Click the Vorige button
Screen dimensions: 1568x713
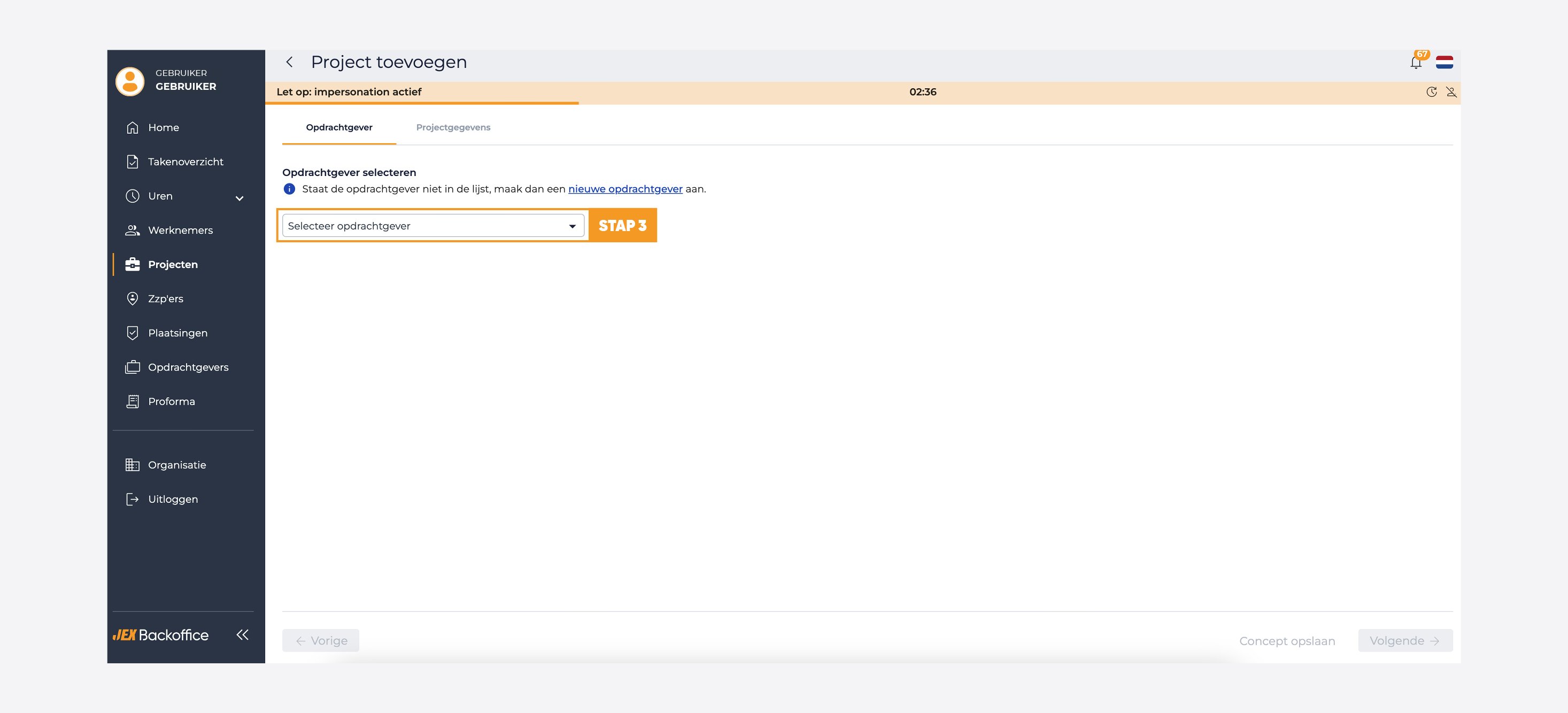tap(321, 641)
